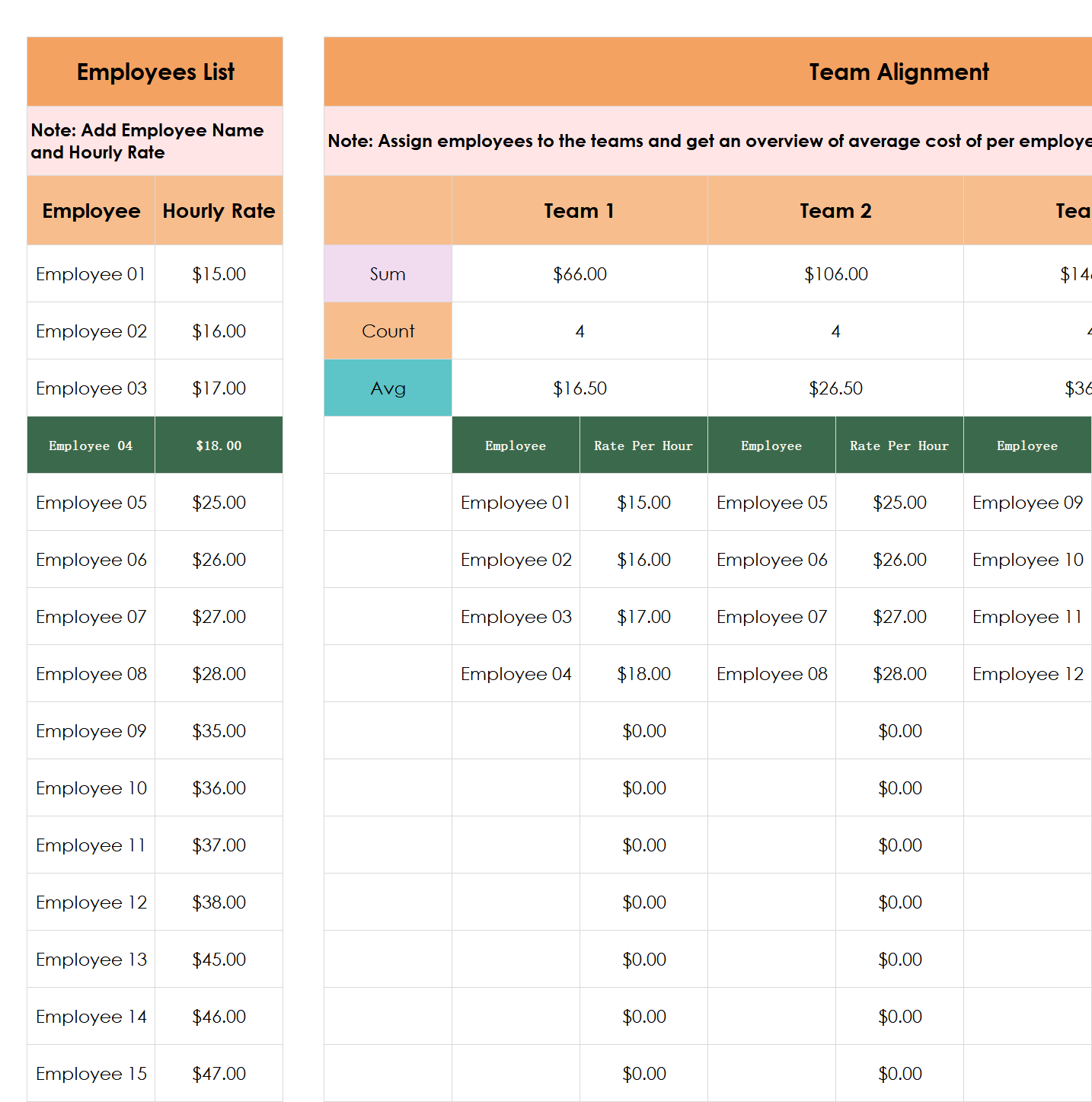Select the Team 1 header cell
Screen dimensions: 1092x1102
580,211
